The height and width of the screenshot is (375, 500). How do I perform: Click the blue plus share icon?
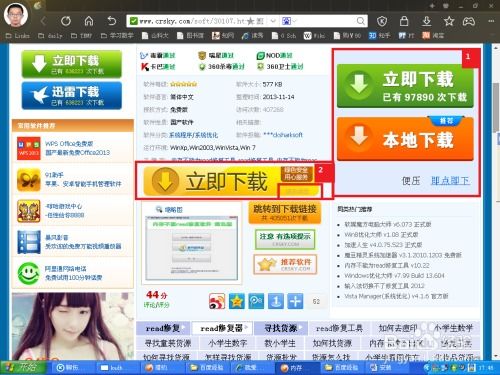coord(295,301)
